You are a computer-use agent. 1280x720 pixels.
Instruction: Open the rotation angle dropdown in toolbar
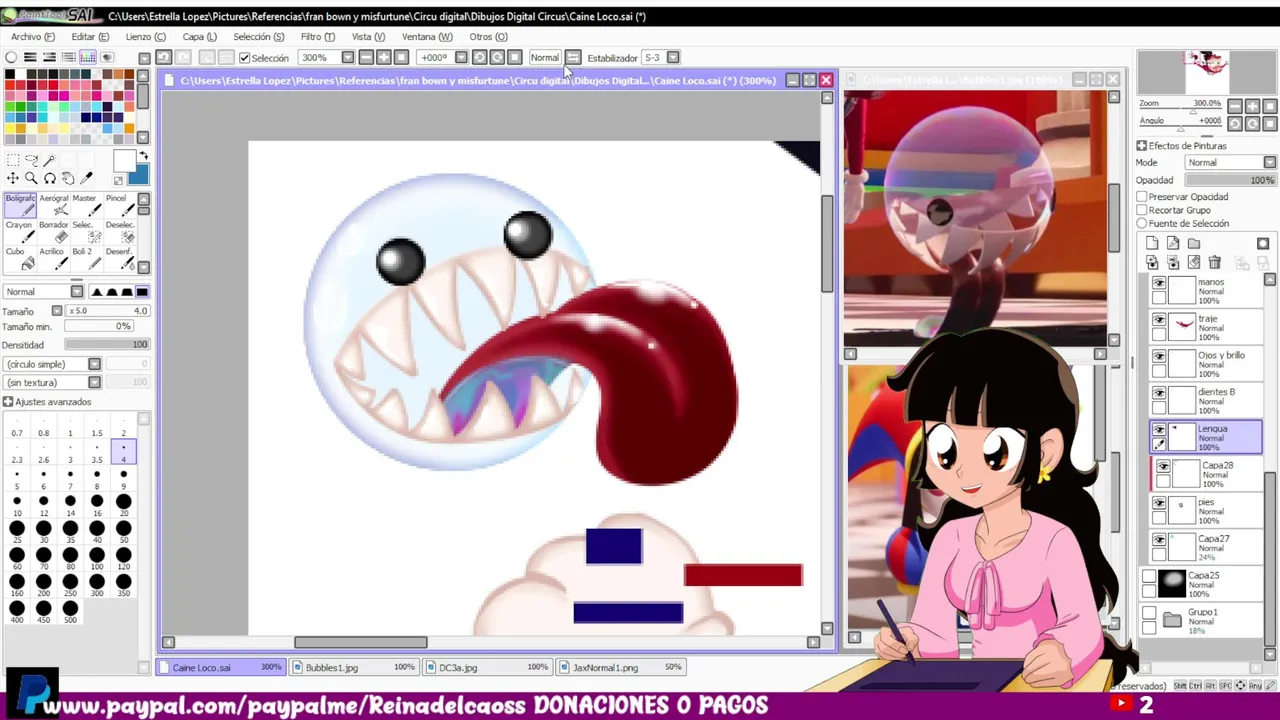click(x=461, y=57)
